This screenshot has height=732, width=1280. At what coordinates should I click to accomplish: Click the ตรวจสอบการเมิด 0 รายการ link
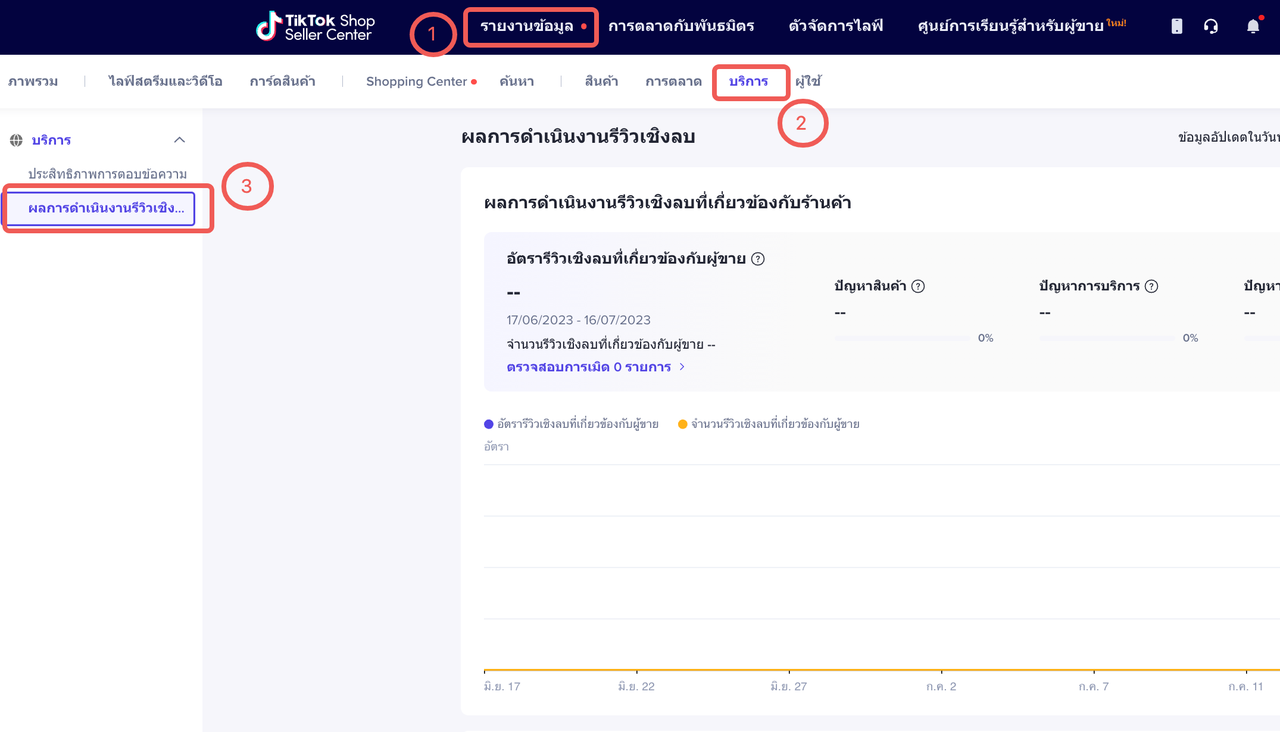click(589, 367)
